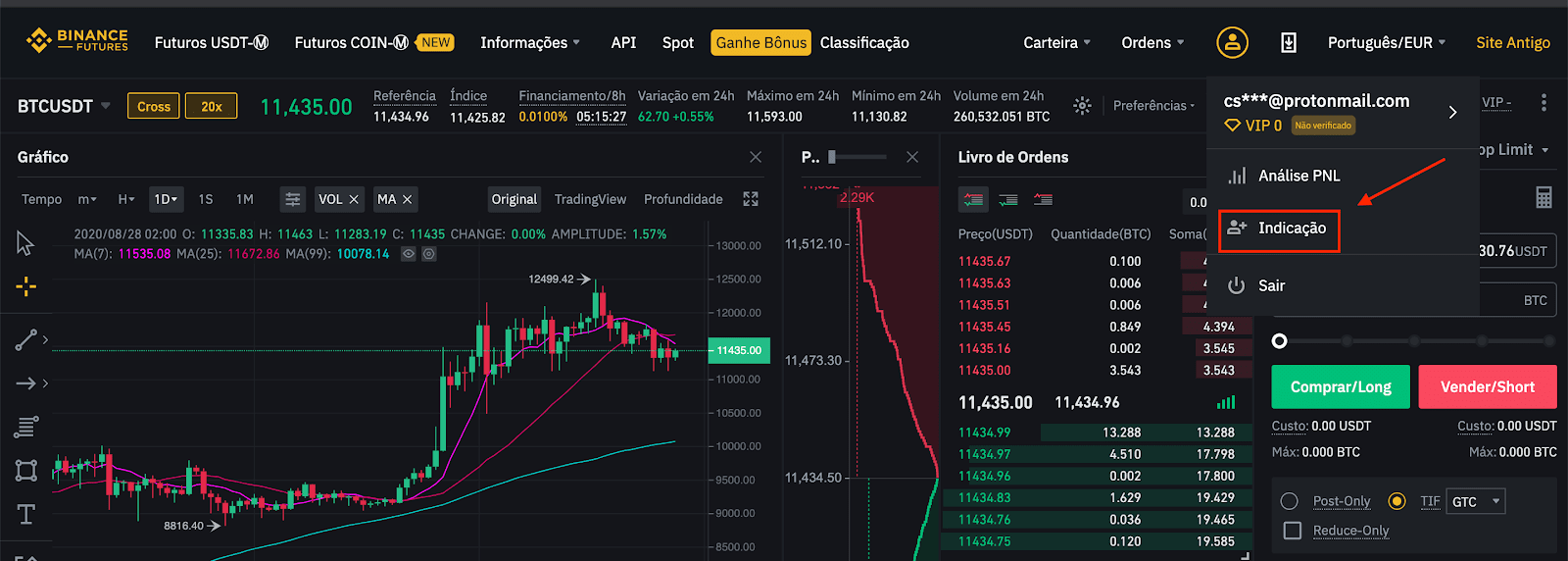Select the TIF radio option
This screenshot has width=1568, height=561.
point(1396,501)
